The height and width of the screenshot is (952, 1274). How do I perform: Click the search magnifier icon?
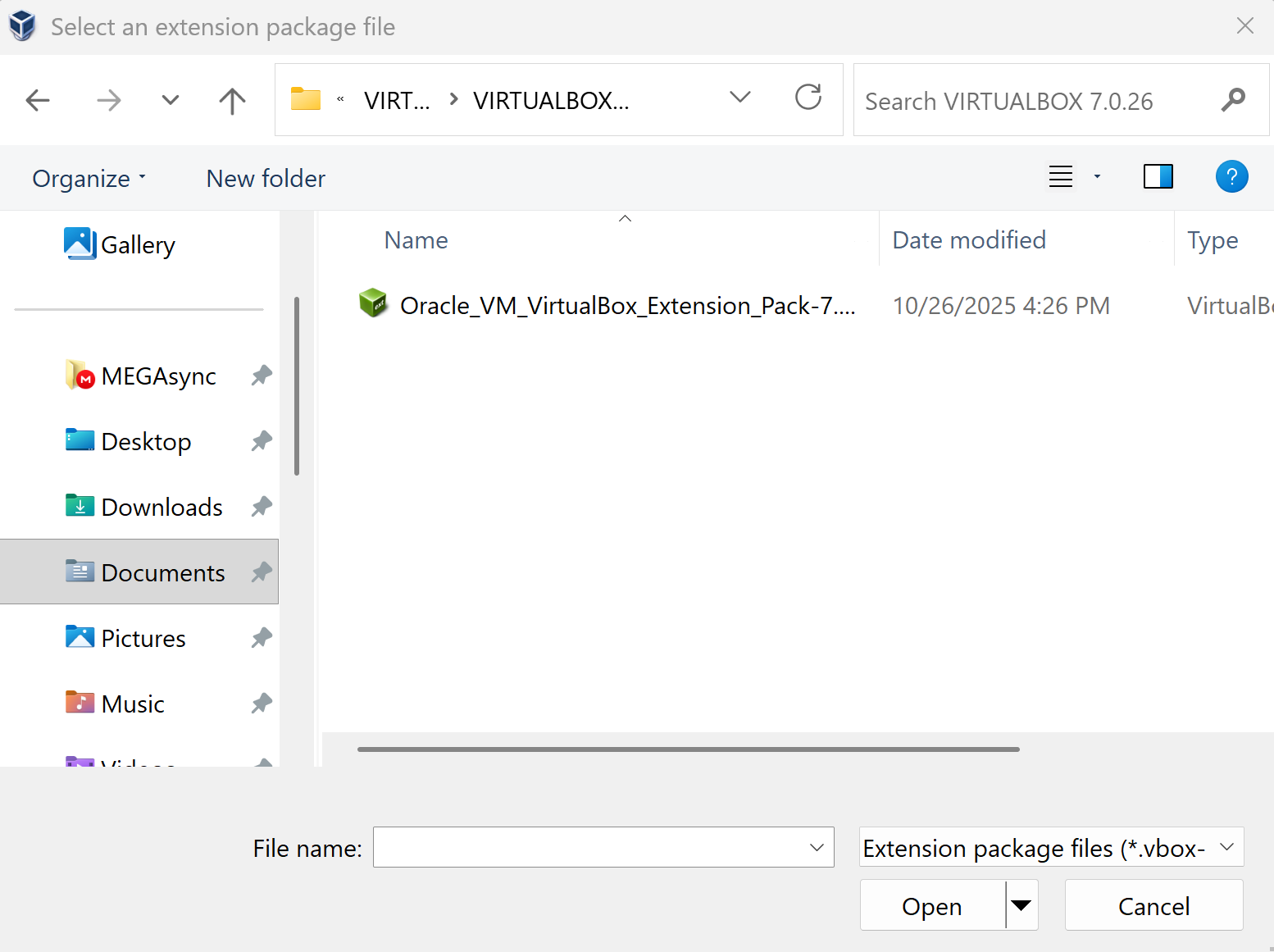click(x=1233, y=100)
